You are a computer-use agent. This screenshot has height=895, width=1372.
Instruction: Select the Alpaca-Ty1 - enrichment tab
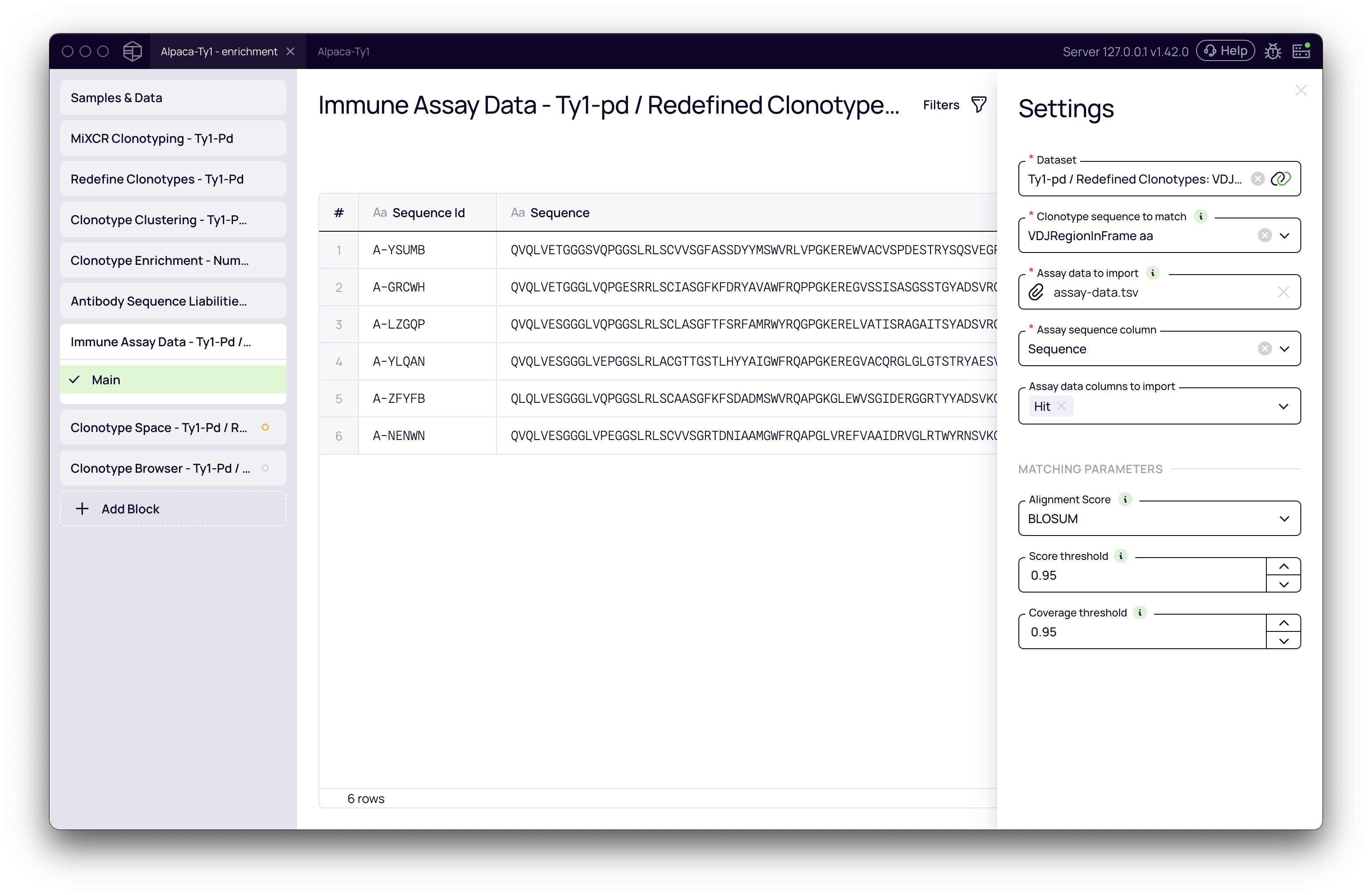220,51
